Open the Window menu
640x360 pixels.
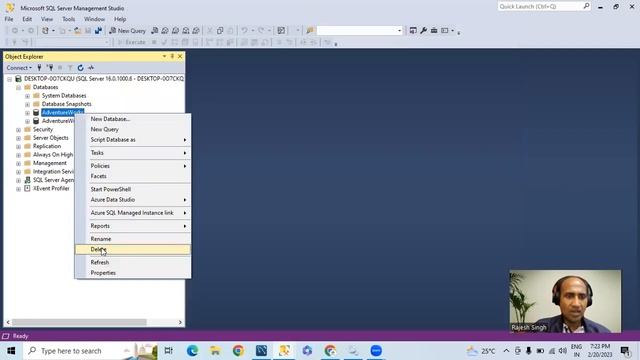click(94, 19)
